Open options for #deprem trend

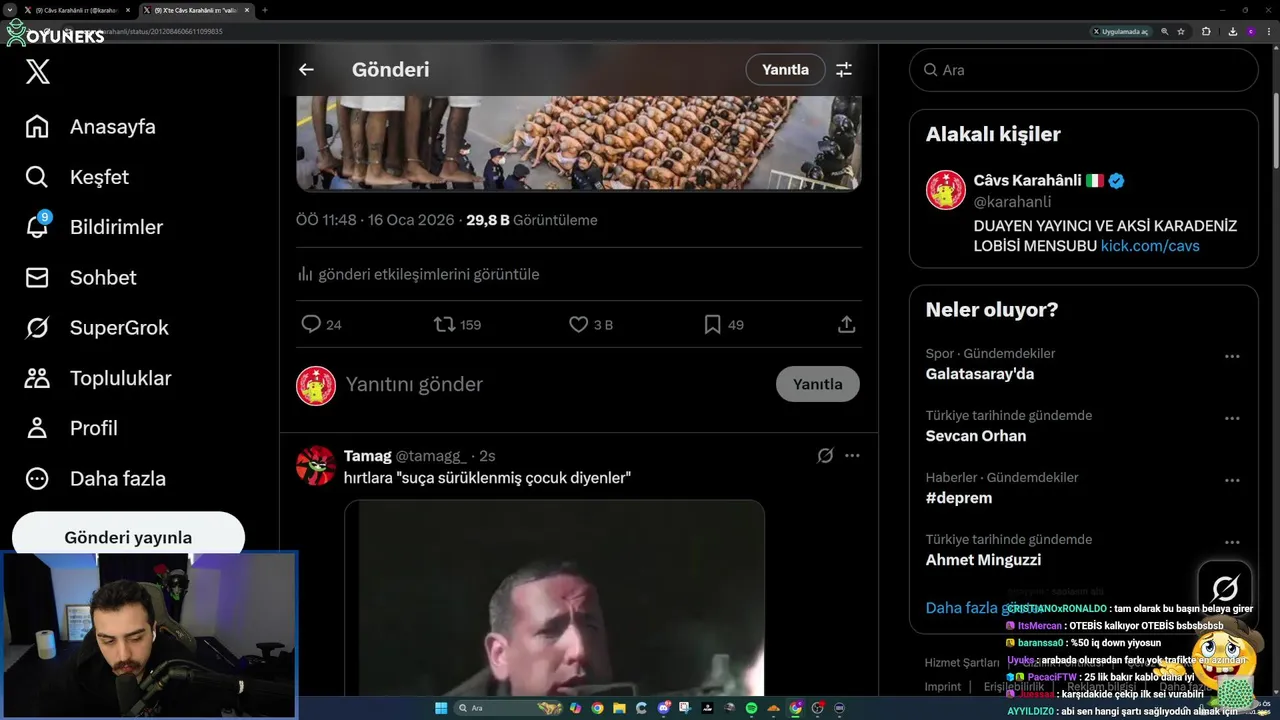click(x=1232, y=480)
